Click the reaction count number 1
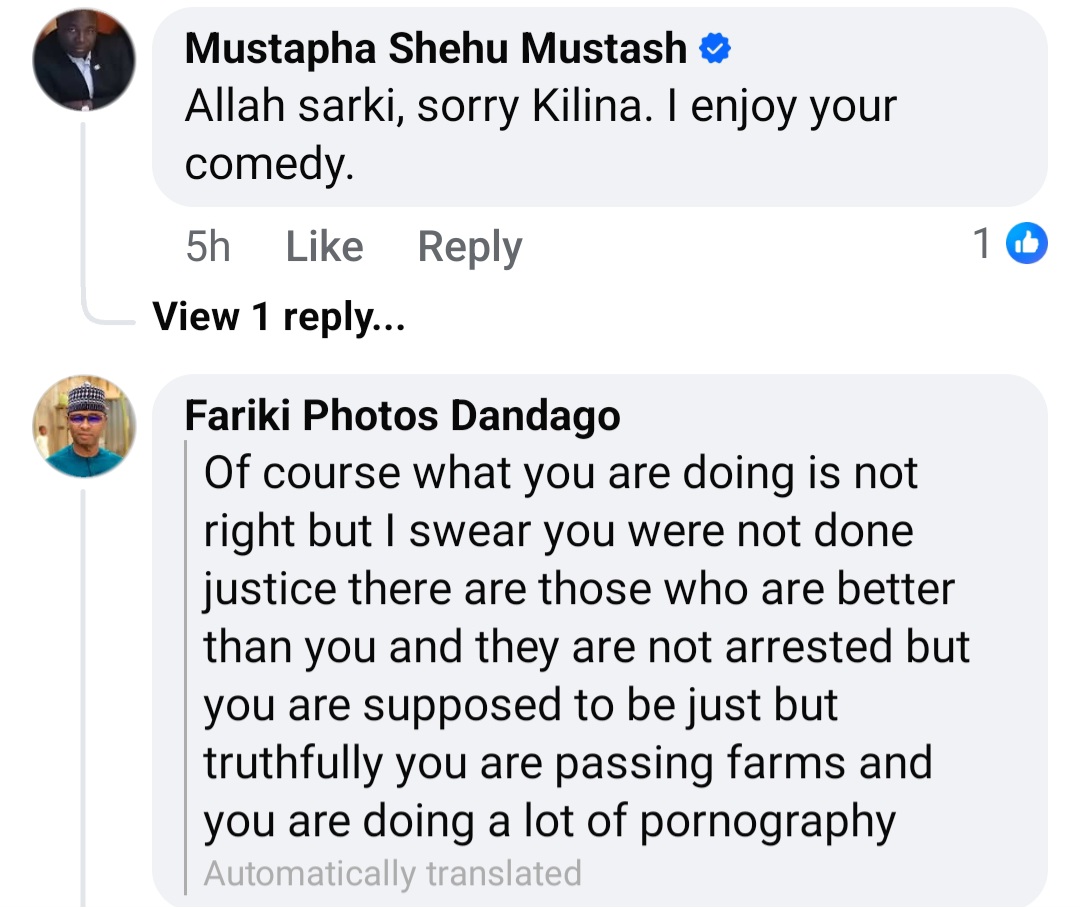 983,244
